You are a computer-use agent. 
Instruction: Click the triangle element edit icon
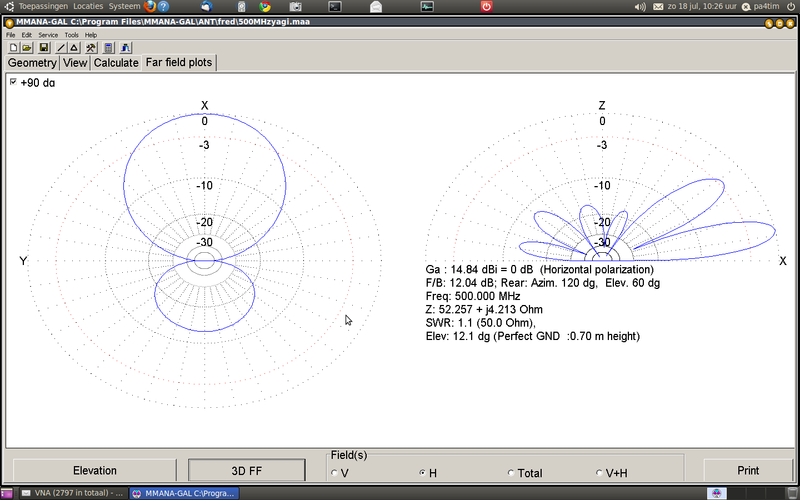(74, 47)
